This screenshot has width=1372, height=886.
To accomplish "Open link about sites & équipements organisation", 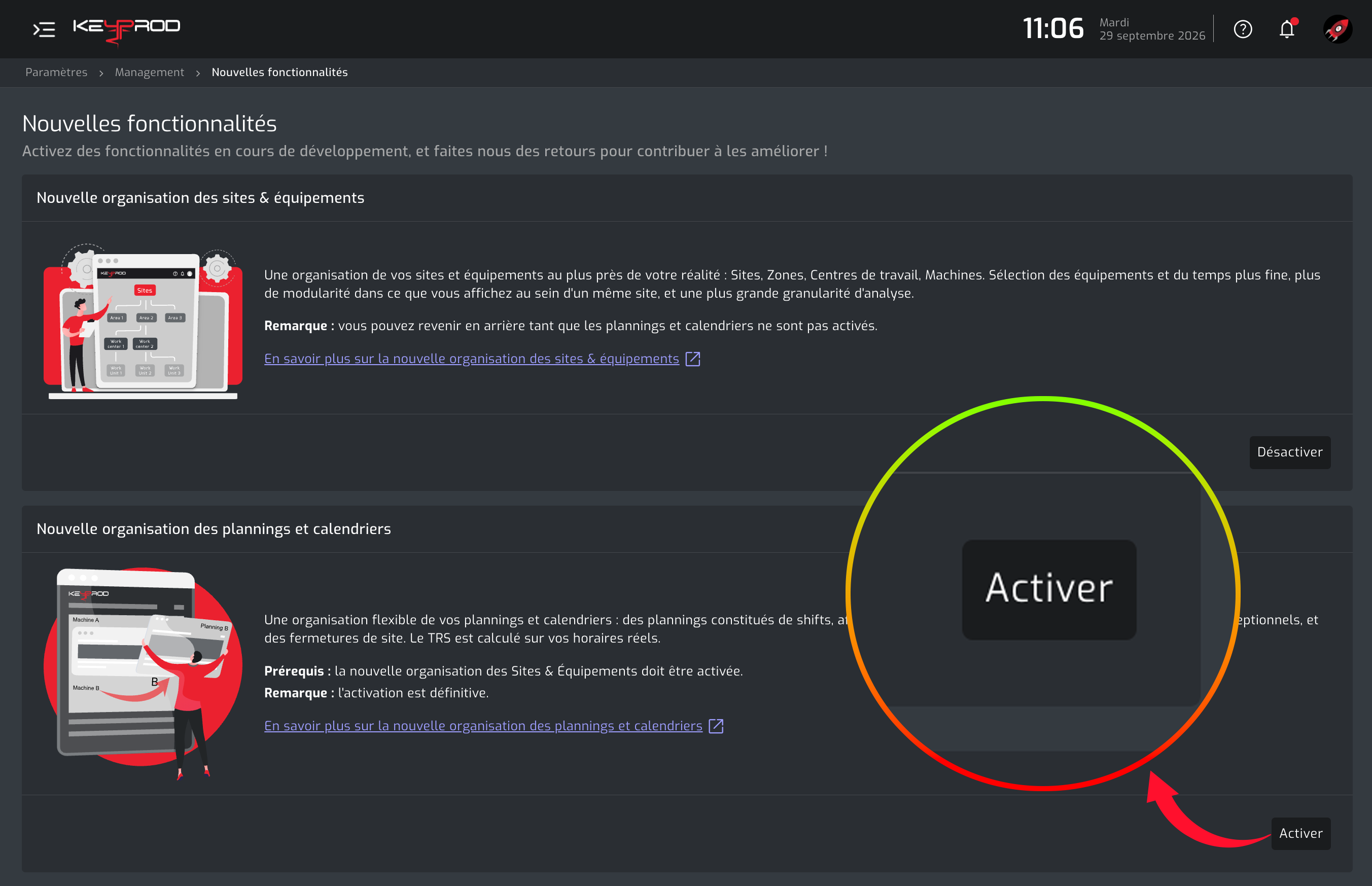I will pyautogui.click(x=472, y=359).
